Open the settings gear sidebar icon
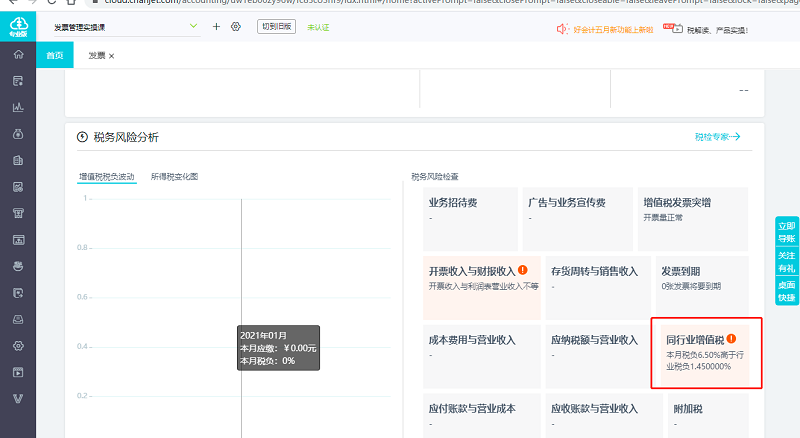Screen dimensions: 800x438 tap(18, 346)
